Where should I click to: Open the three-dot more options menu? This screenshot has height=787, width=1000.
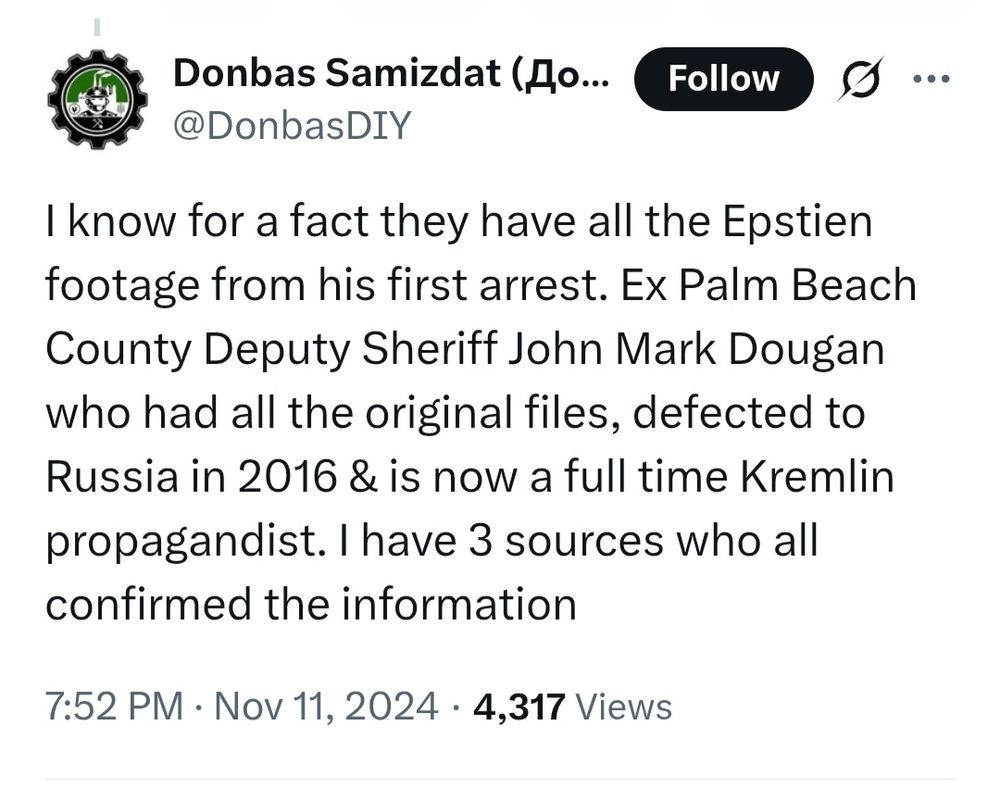930,78
